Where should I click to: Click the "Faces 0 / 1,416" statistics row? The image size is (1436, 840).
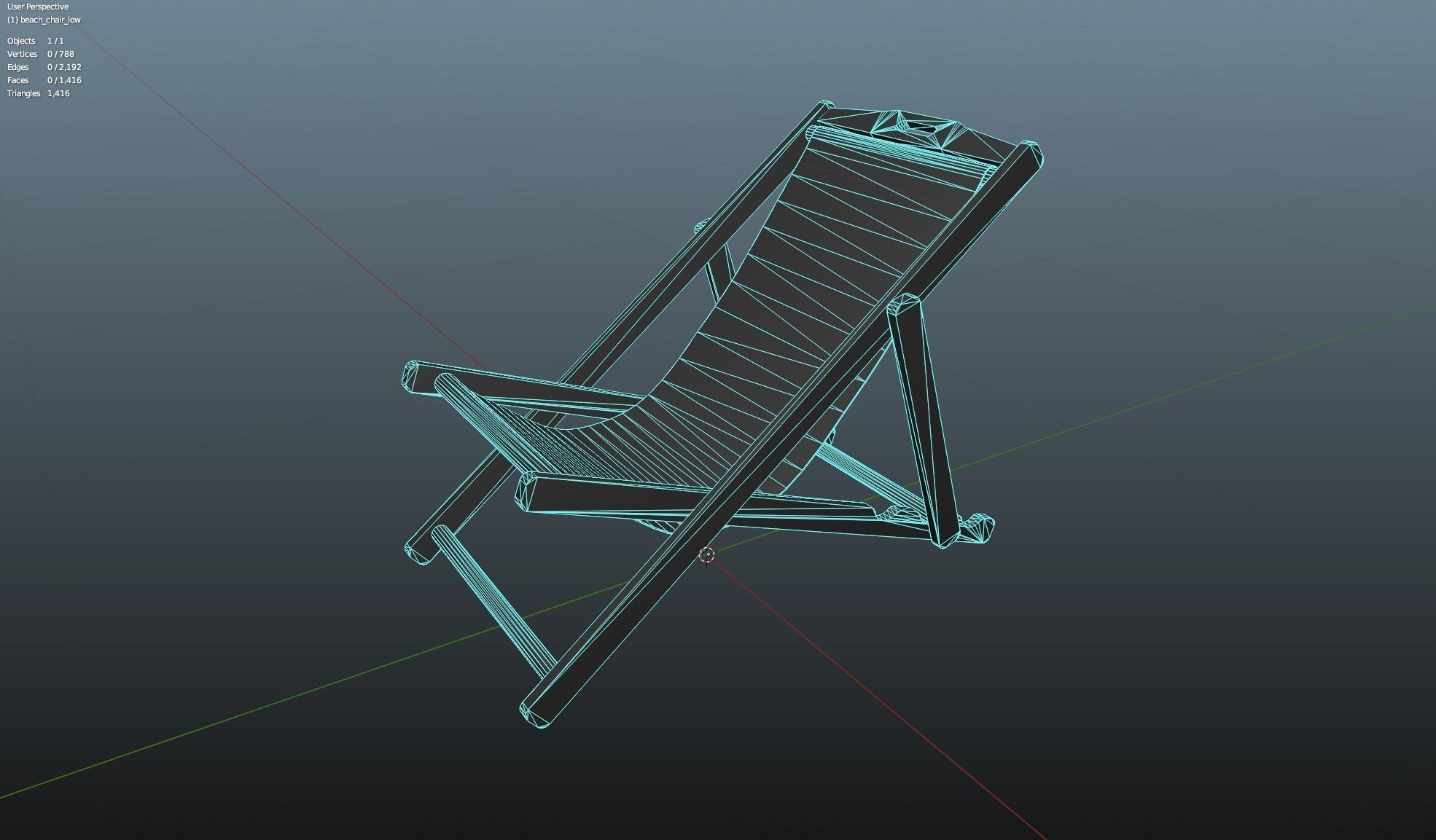click(x=44, y=80)
